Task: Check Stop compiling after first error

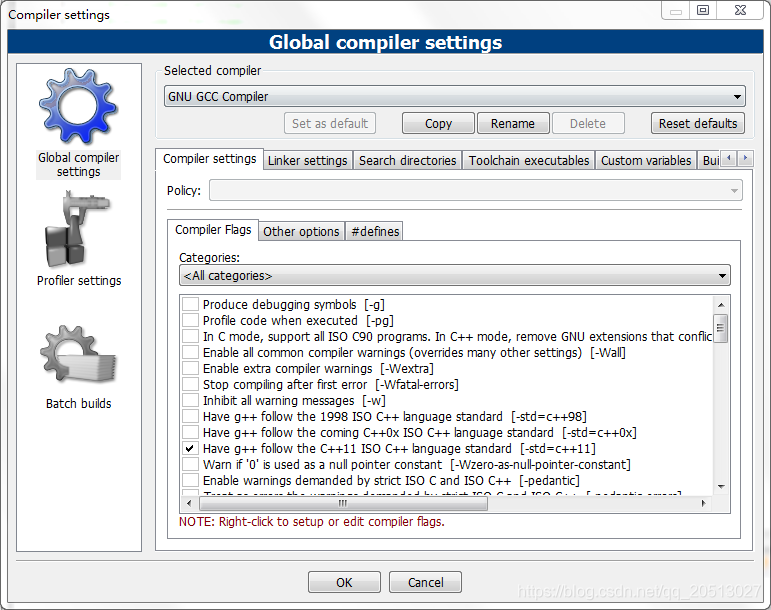Action: 190,384
